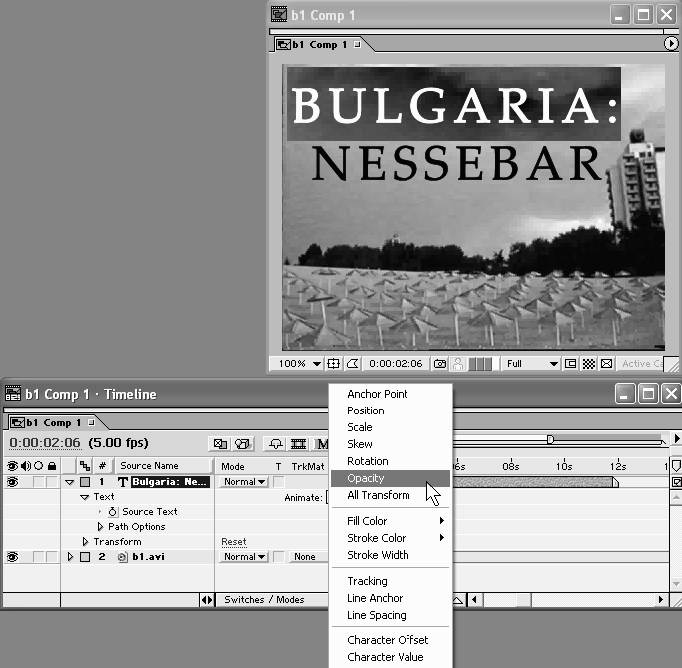
Task: Toggle visibility of the b1.avi layer
Action: click(14, 557)
